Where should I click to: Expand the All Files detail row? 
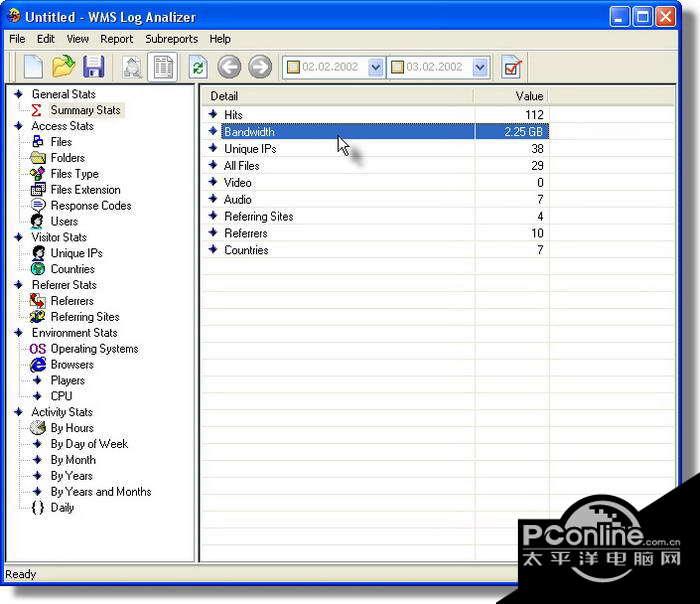(213, 165)
